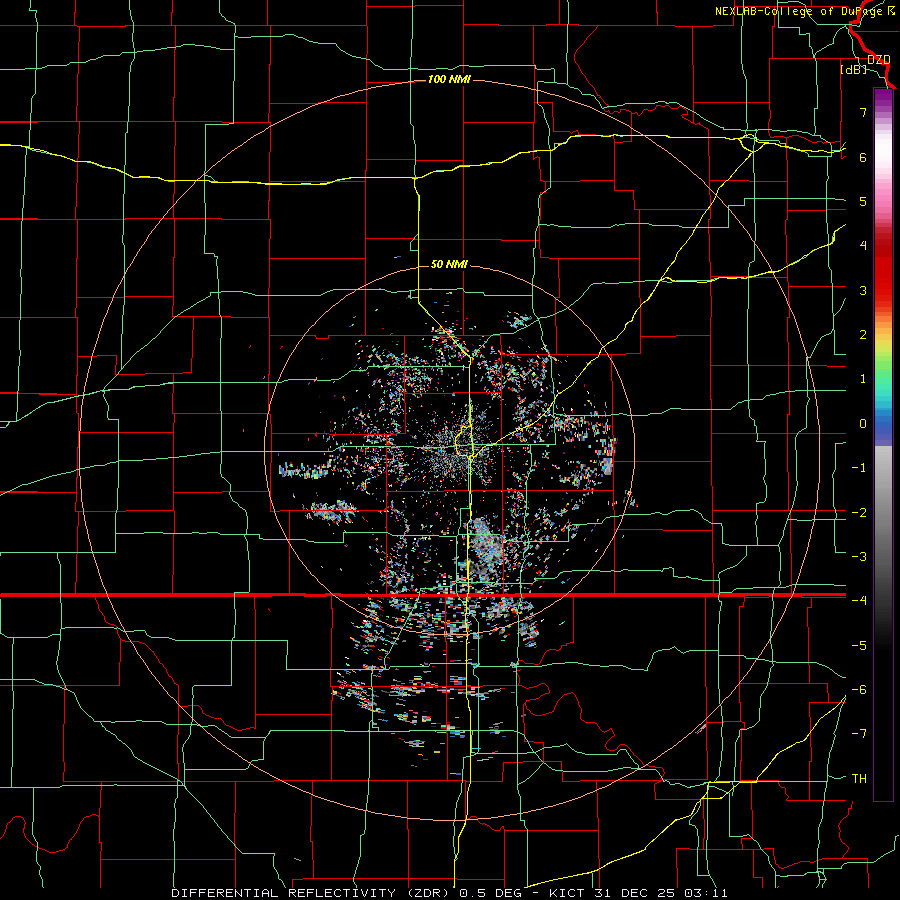Click the 5 value on color scale

[863, 201]
